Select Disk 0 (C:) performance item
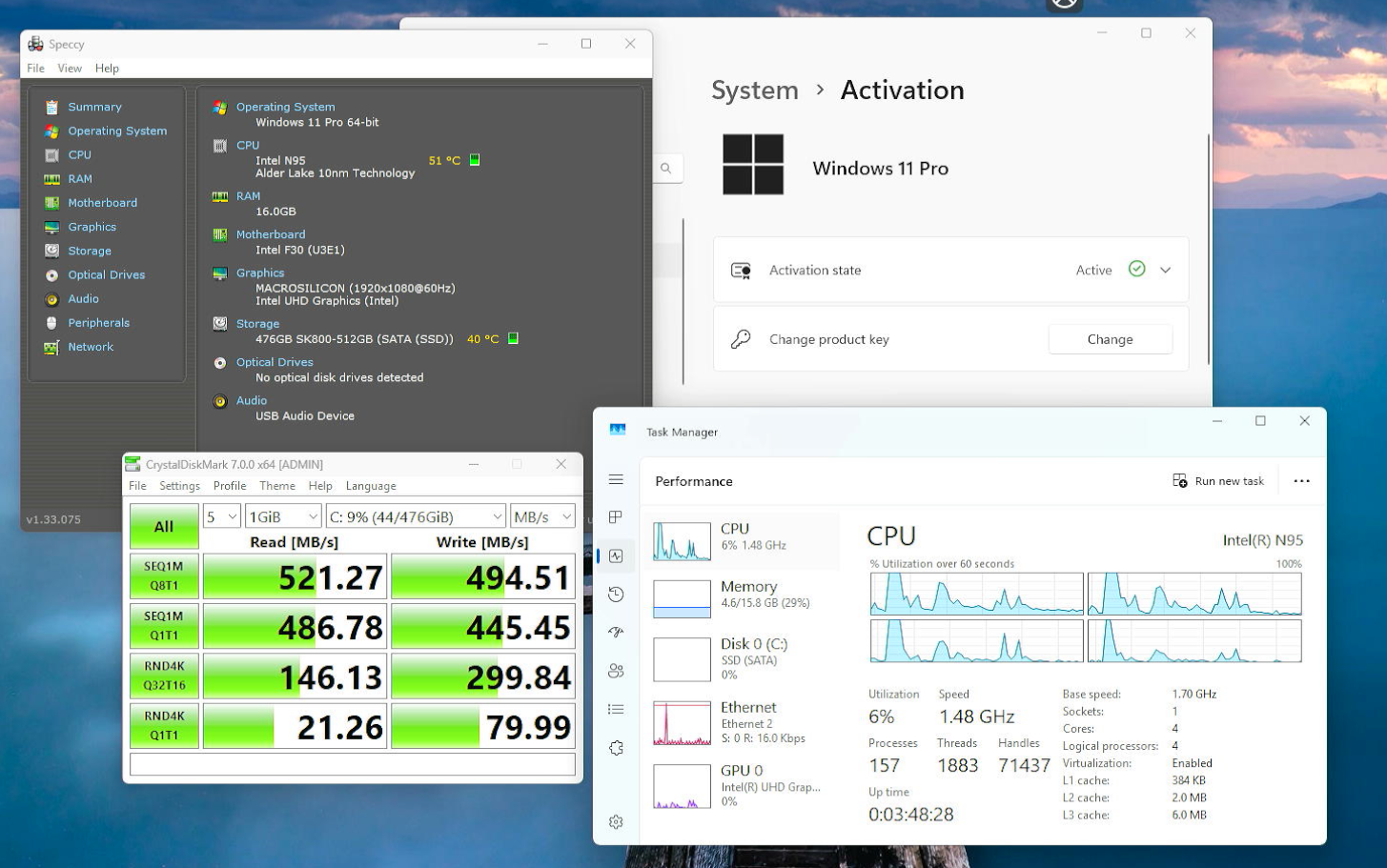This screenshot has width=1387, height=868. [742, 658]
